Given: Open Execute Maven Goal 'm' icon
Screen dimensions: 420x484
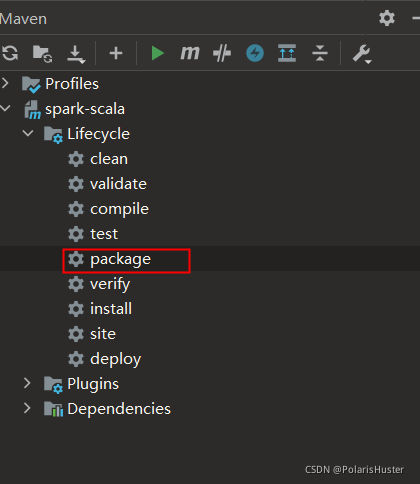Looking at the screenshot, I should (190, 53).
